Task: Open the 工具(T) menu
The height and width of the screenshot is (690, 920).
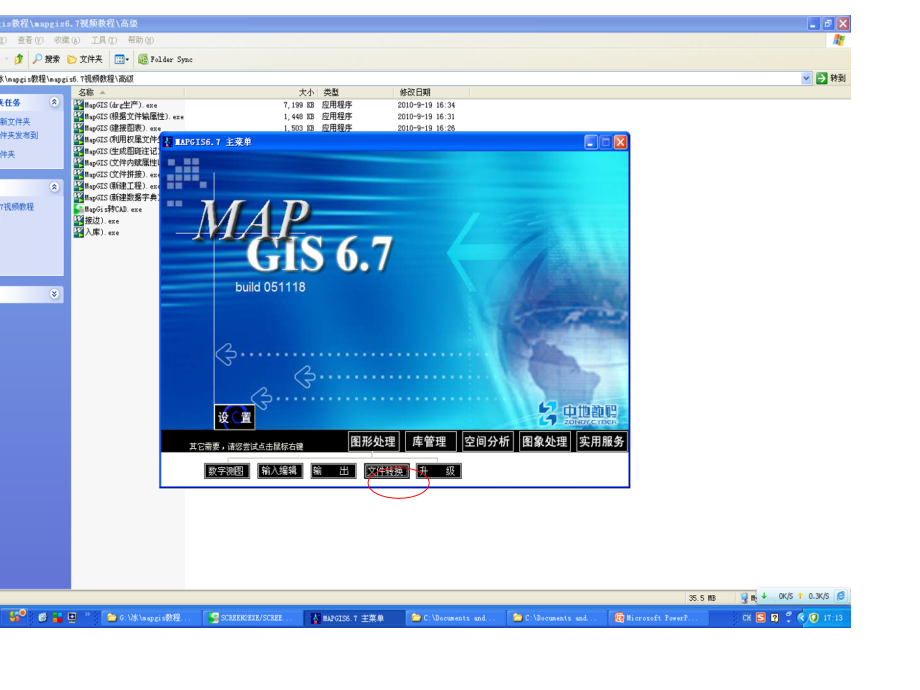Action: click(103, 40)
